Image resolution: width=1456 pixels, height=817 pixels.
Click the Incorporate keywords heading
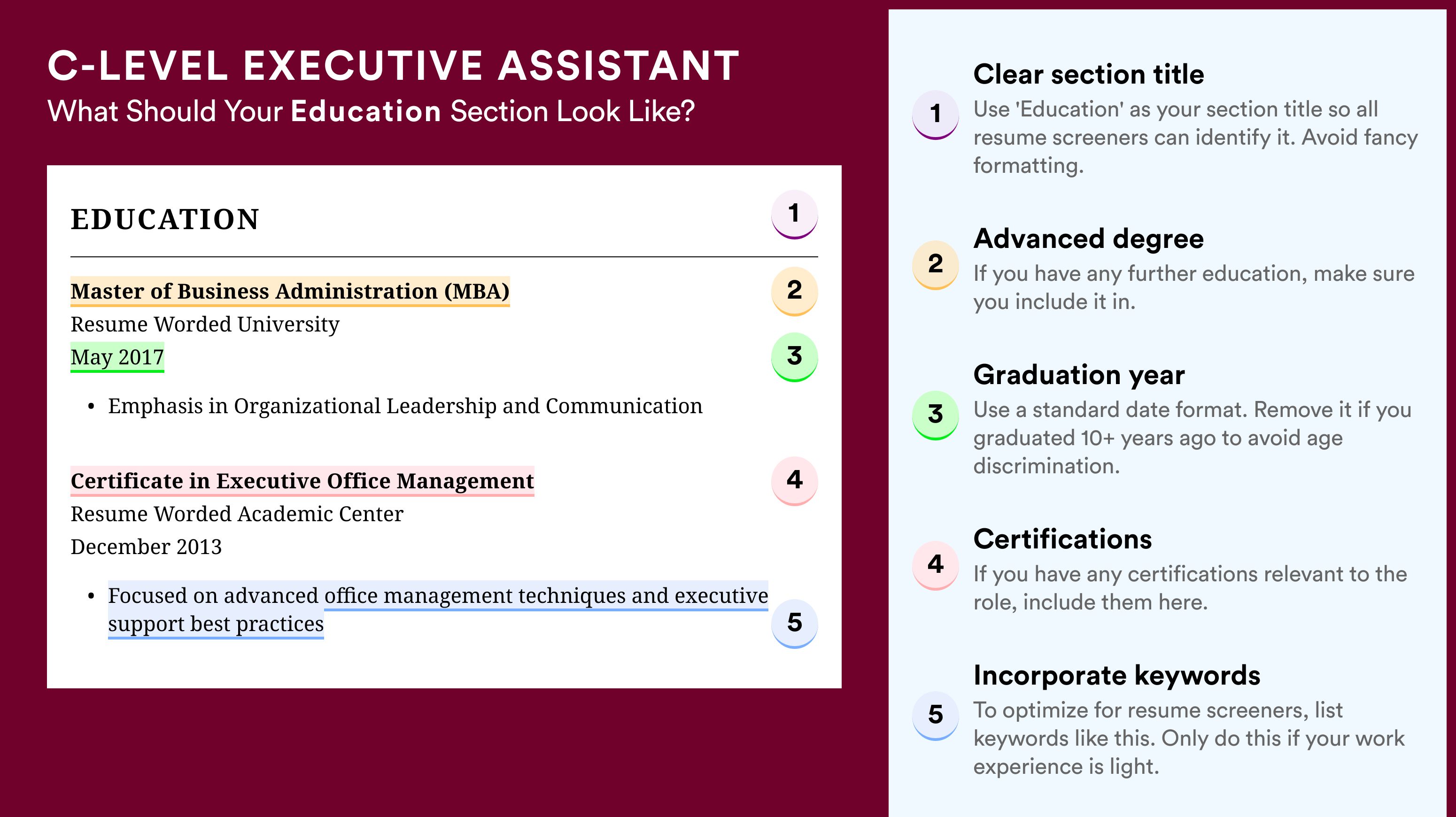(x=1117, y=675)
